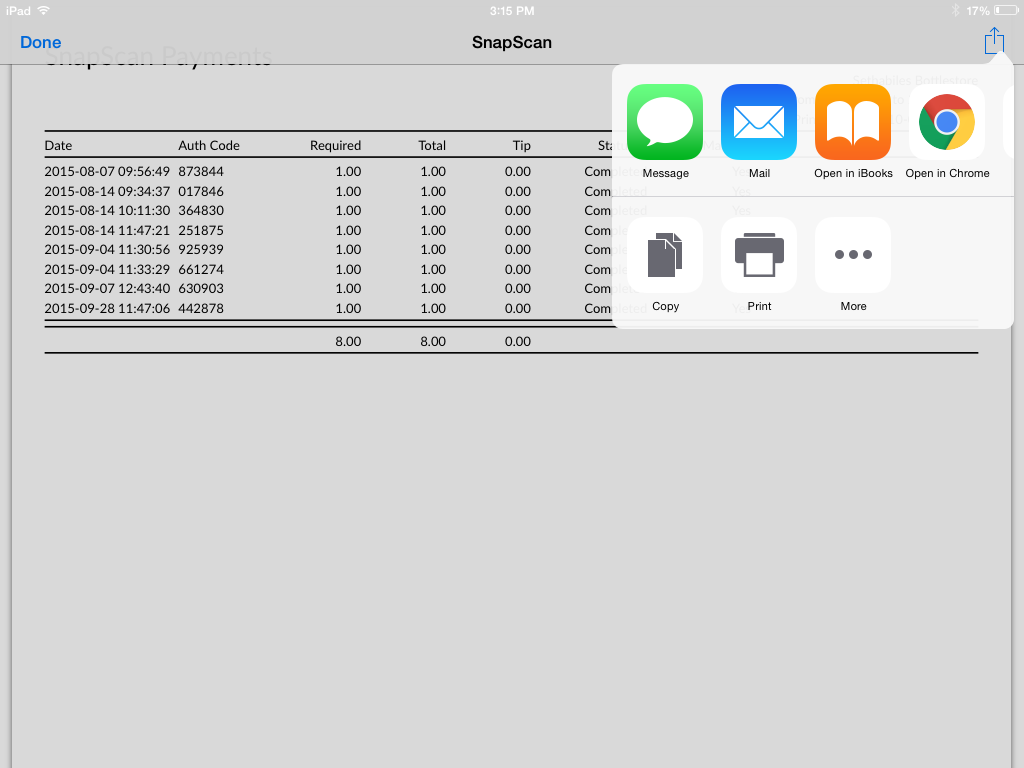Select auth code 873844

(201, 172)
